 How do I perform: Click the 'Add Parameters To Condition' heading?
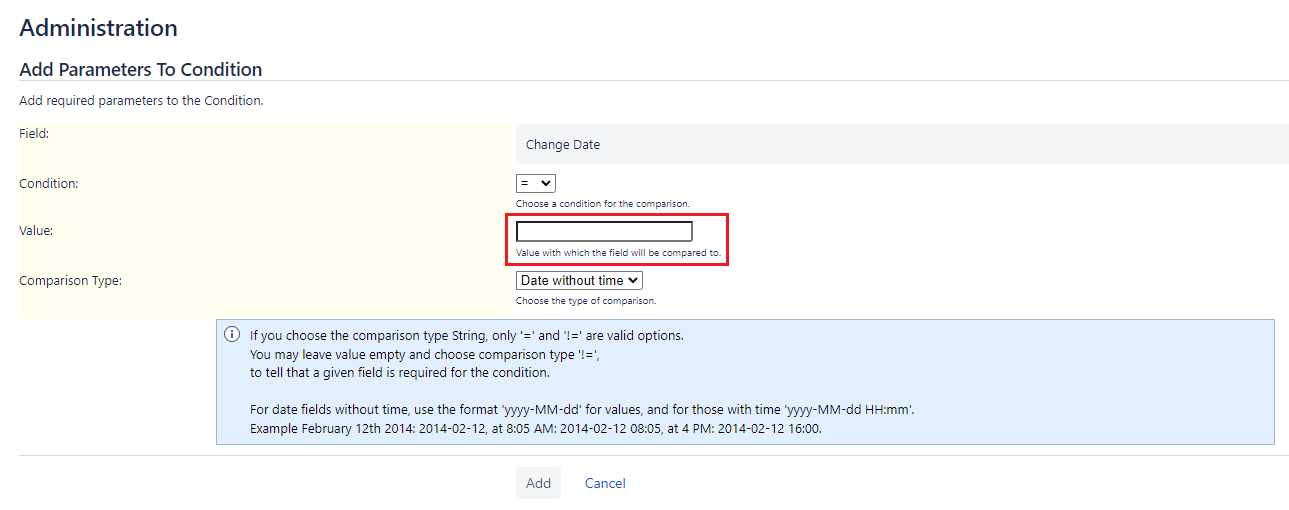point(141,70)
